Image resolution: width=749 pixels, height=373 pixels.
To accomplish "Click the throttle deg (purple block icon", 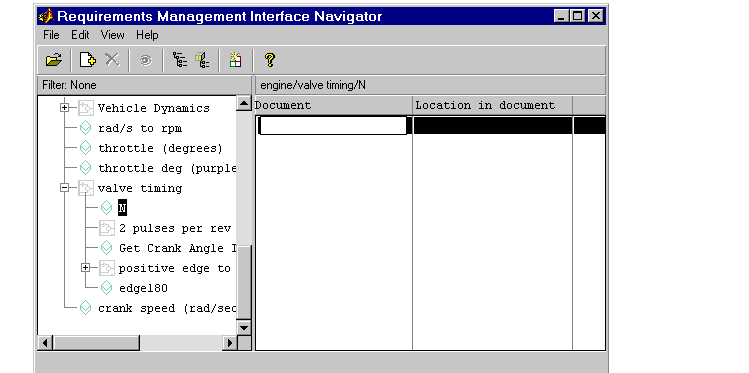I will click(86, 168).
